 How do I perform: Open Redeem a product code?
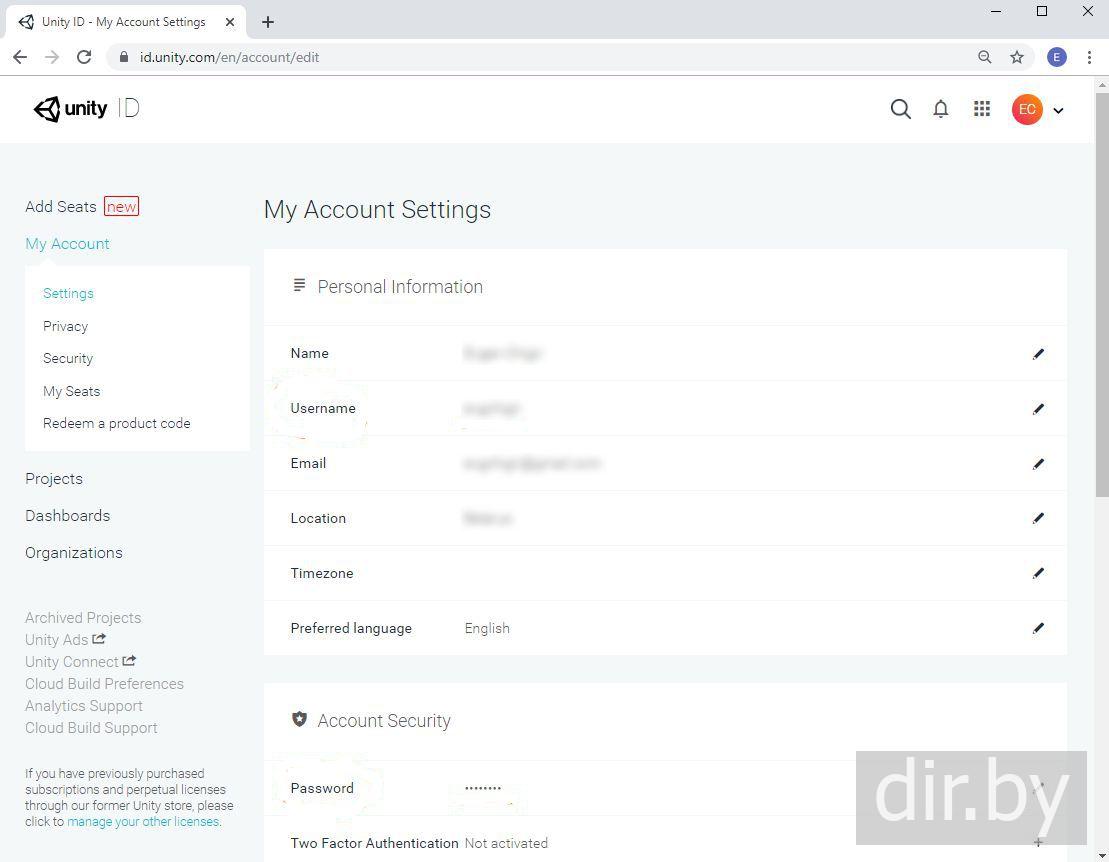pyautogui.click(x=117, y=424)
